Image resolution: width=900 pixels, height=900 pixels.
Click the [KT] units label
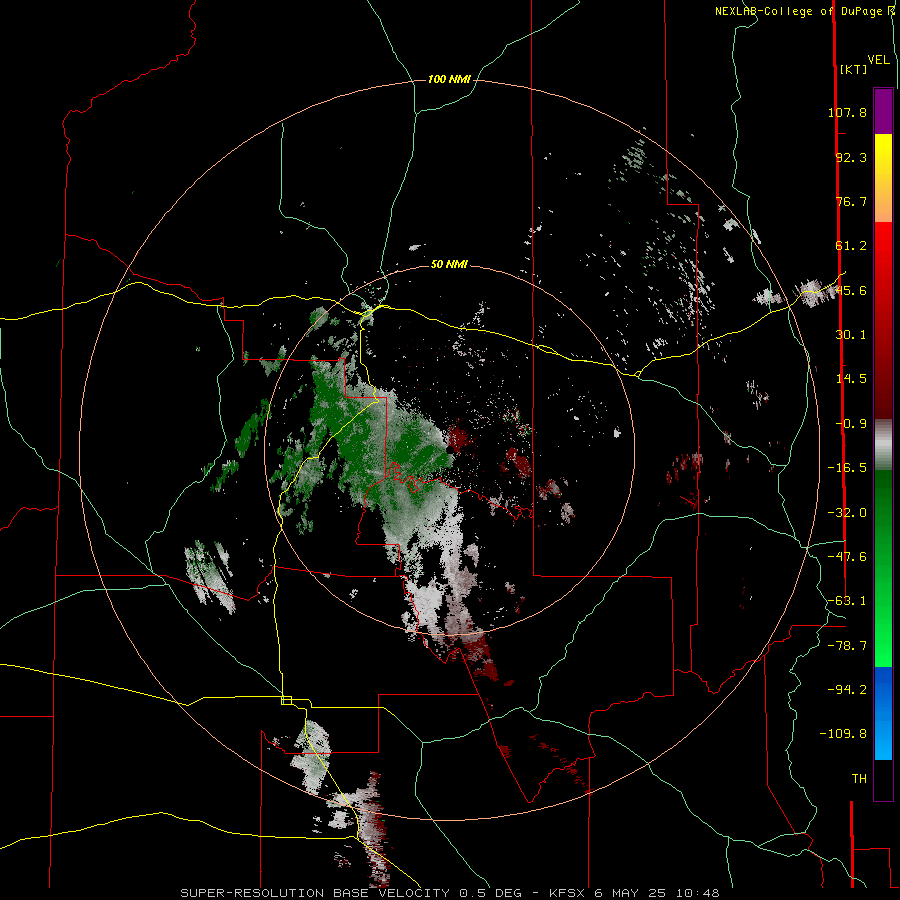coord(853,69)
